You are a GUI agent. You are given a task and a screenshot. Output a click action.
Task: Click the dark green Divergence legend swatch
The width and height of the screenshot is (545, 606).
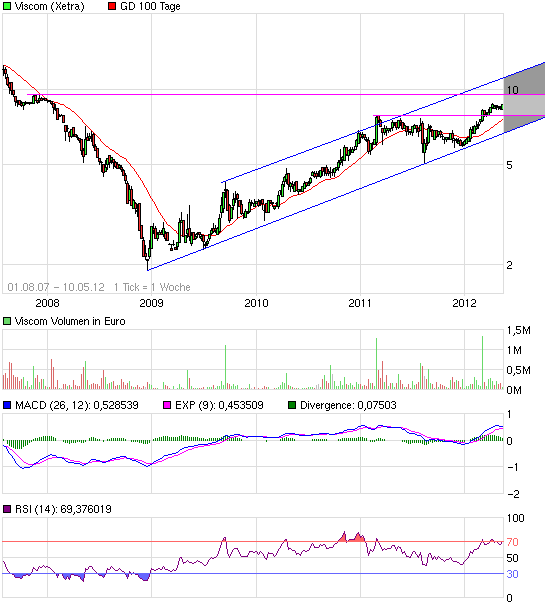click(292, 405)
